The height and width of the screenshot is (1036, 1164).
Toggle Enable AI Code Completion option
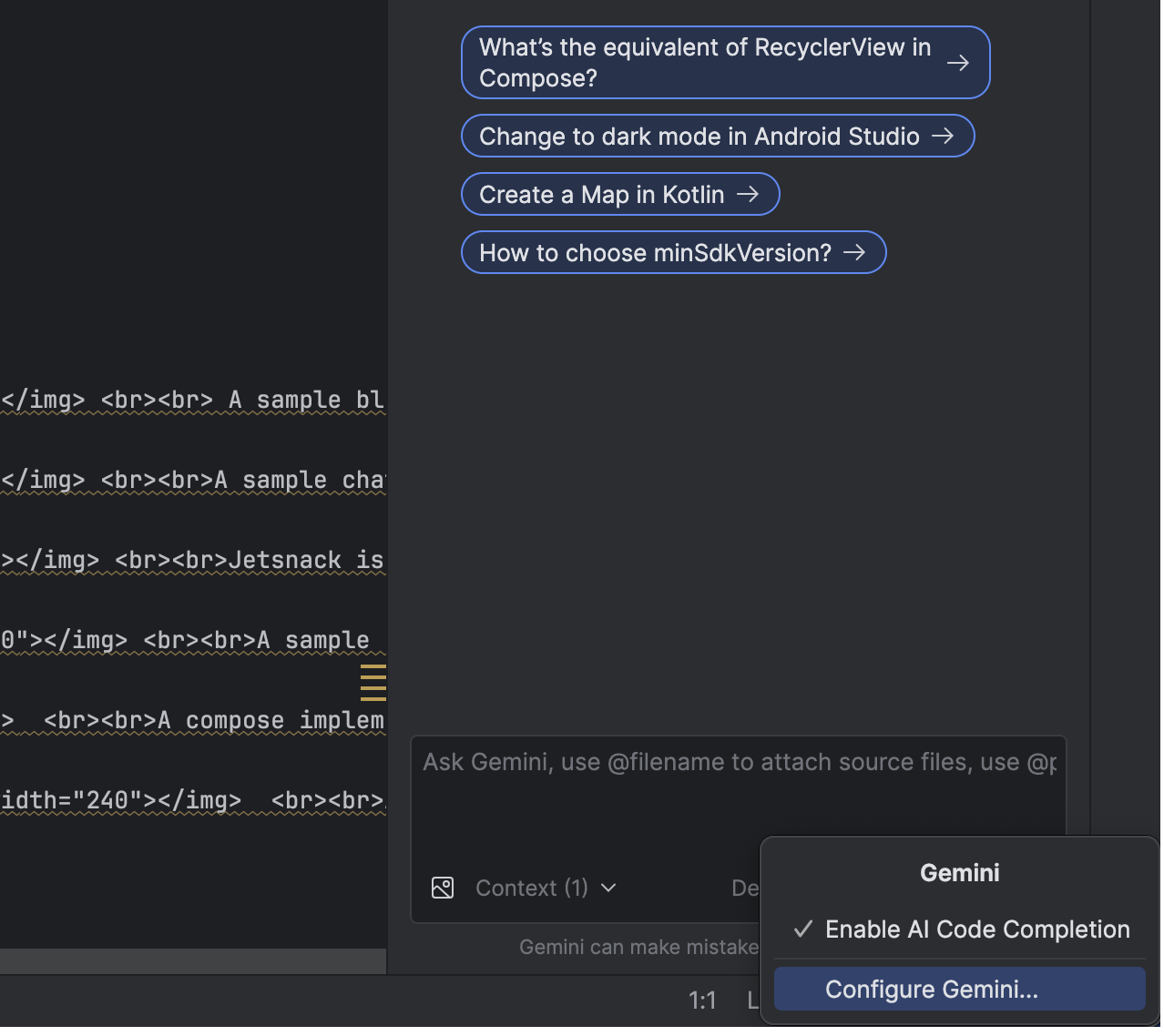tap(976, 929)
